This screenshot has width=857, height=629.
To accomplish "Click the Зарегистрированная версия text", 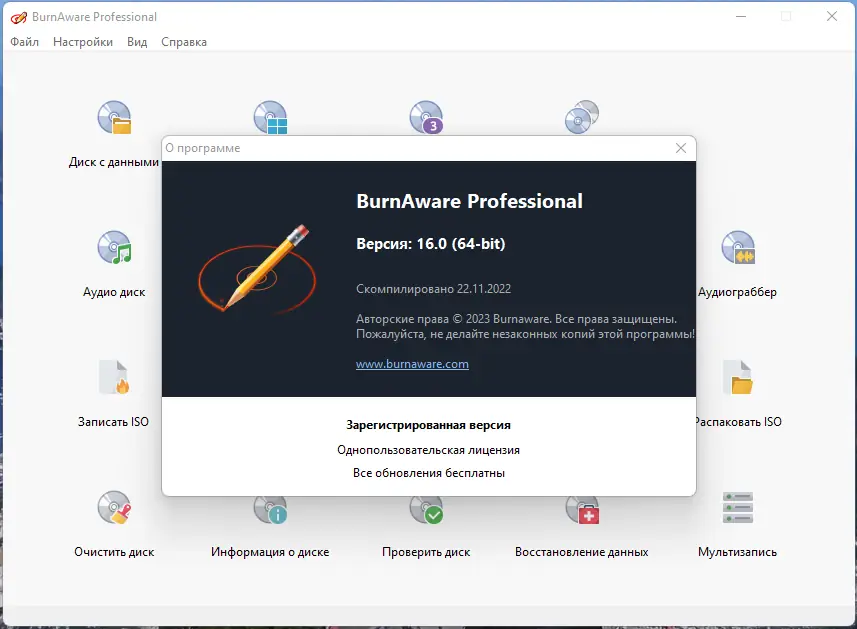I will click(428, 425).
